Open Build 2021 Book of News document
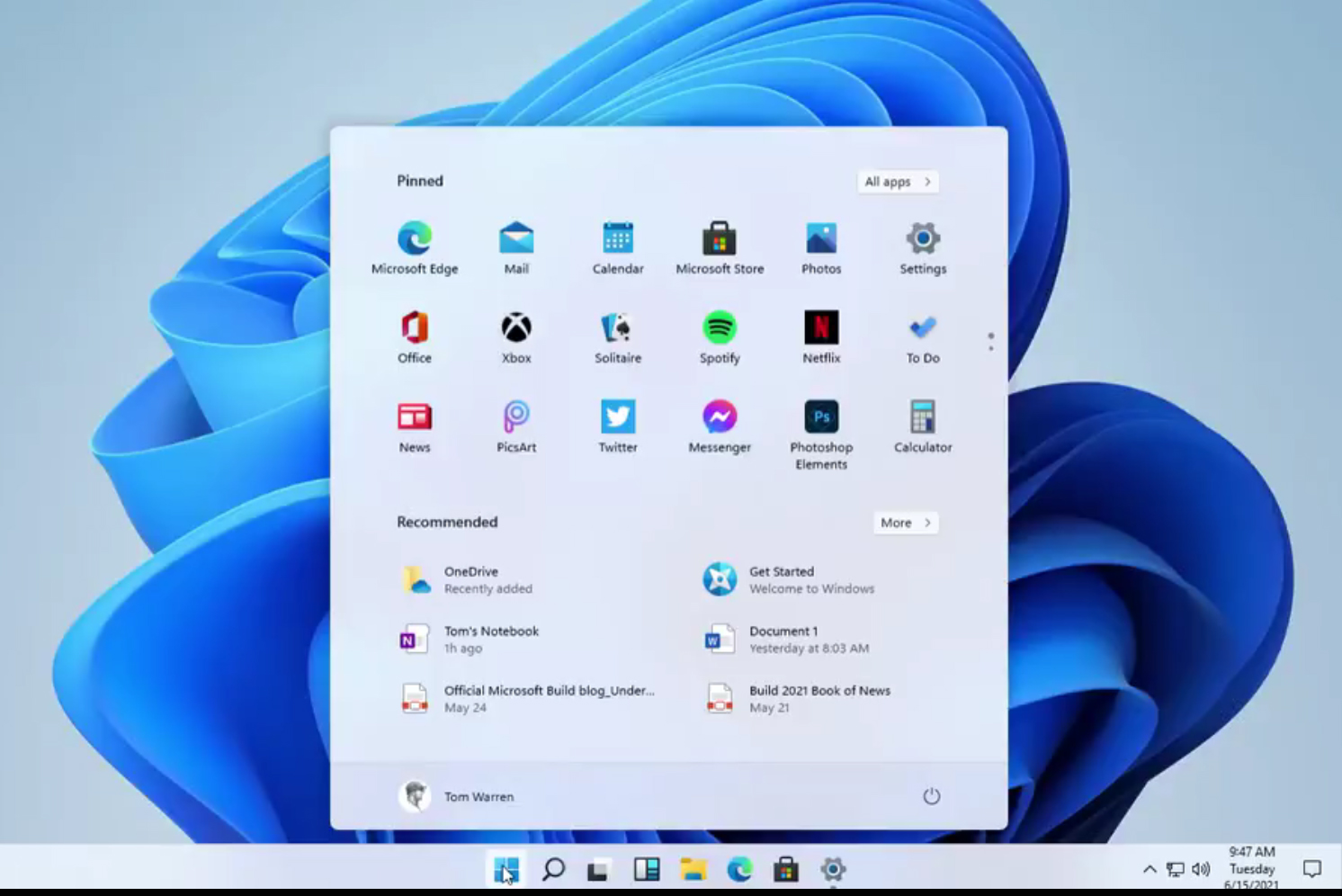 [819, 698]
